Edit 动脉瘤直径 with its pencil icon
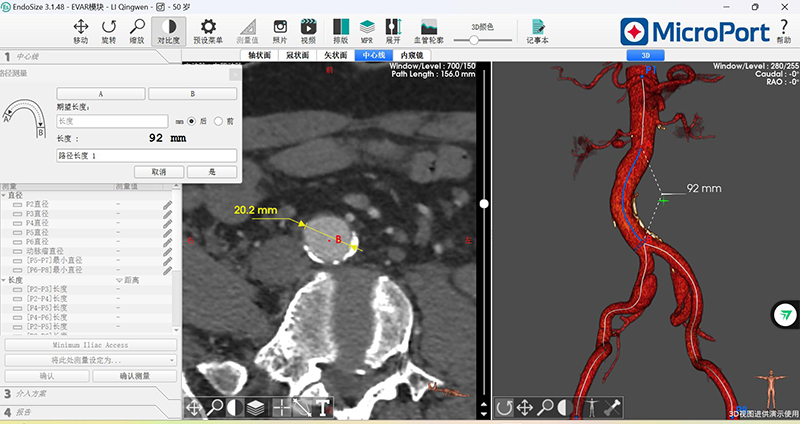800x424 pixels. 167,252
